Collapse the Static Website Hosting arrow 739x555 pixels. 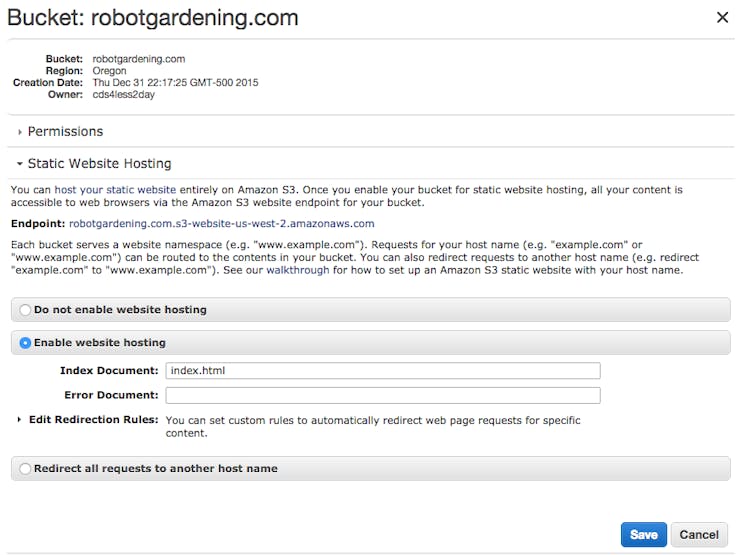click(x=19, y=164)
